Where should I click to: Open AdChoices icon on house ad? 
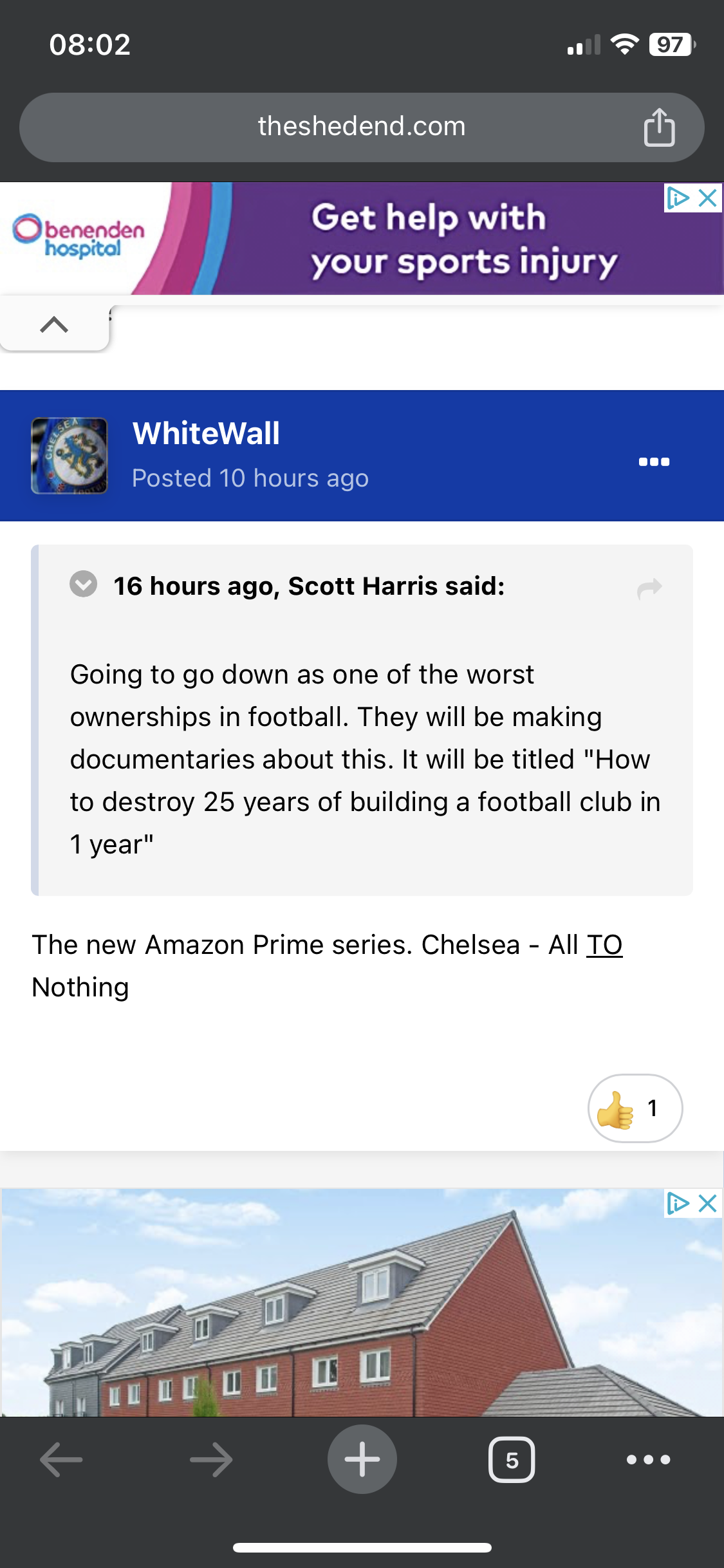pos(678,1203)
